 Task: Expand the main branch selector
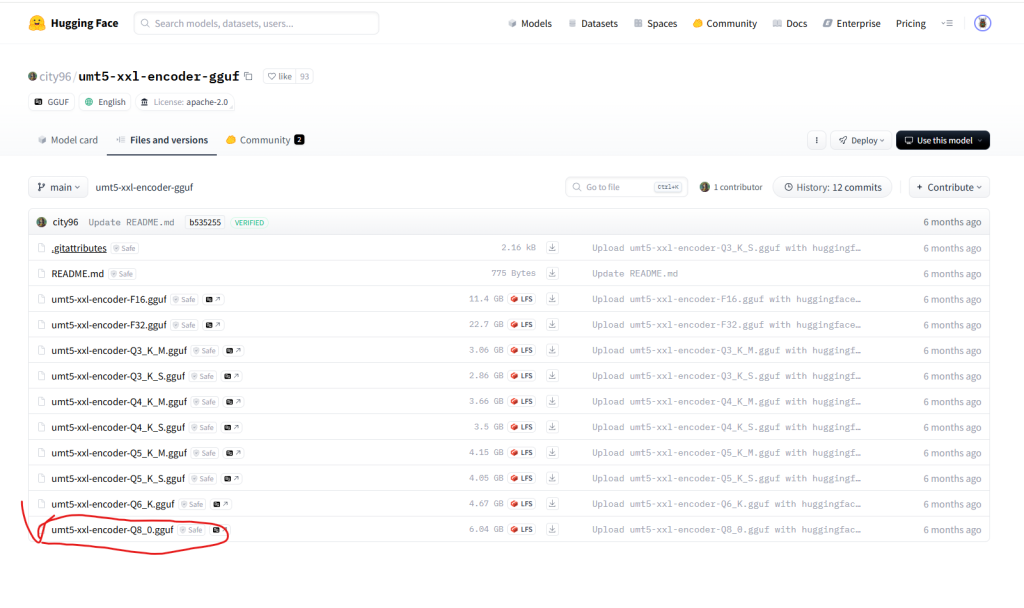point(58,187)
